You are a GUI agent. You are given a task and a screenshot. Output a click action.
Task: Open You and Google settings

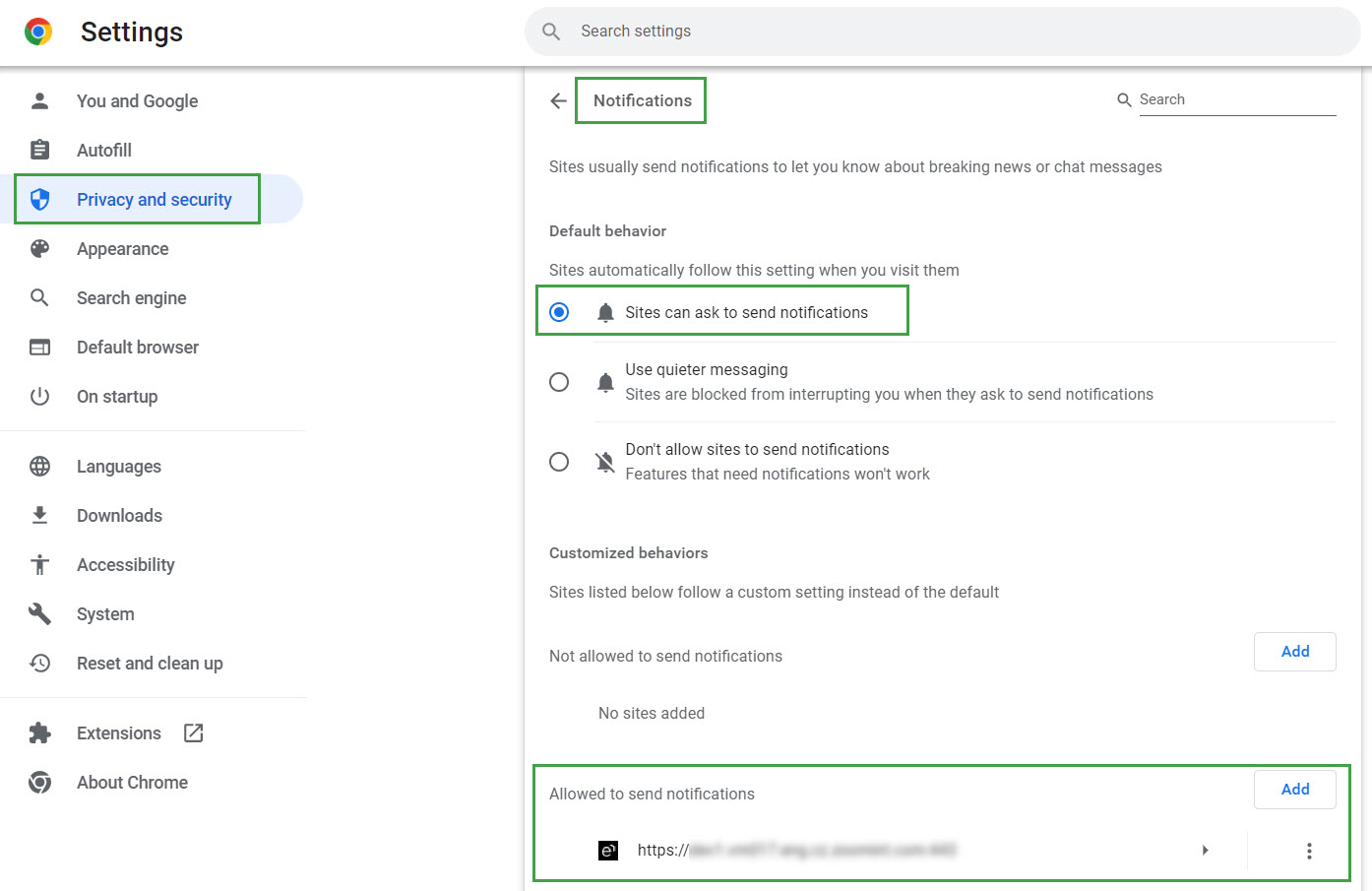coord(137,101)
